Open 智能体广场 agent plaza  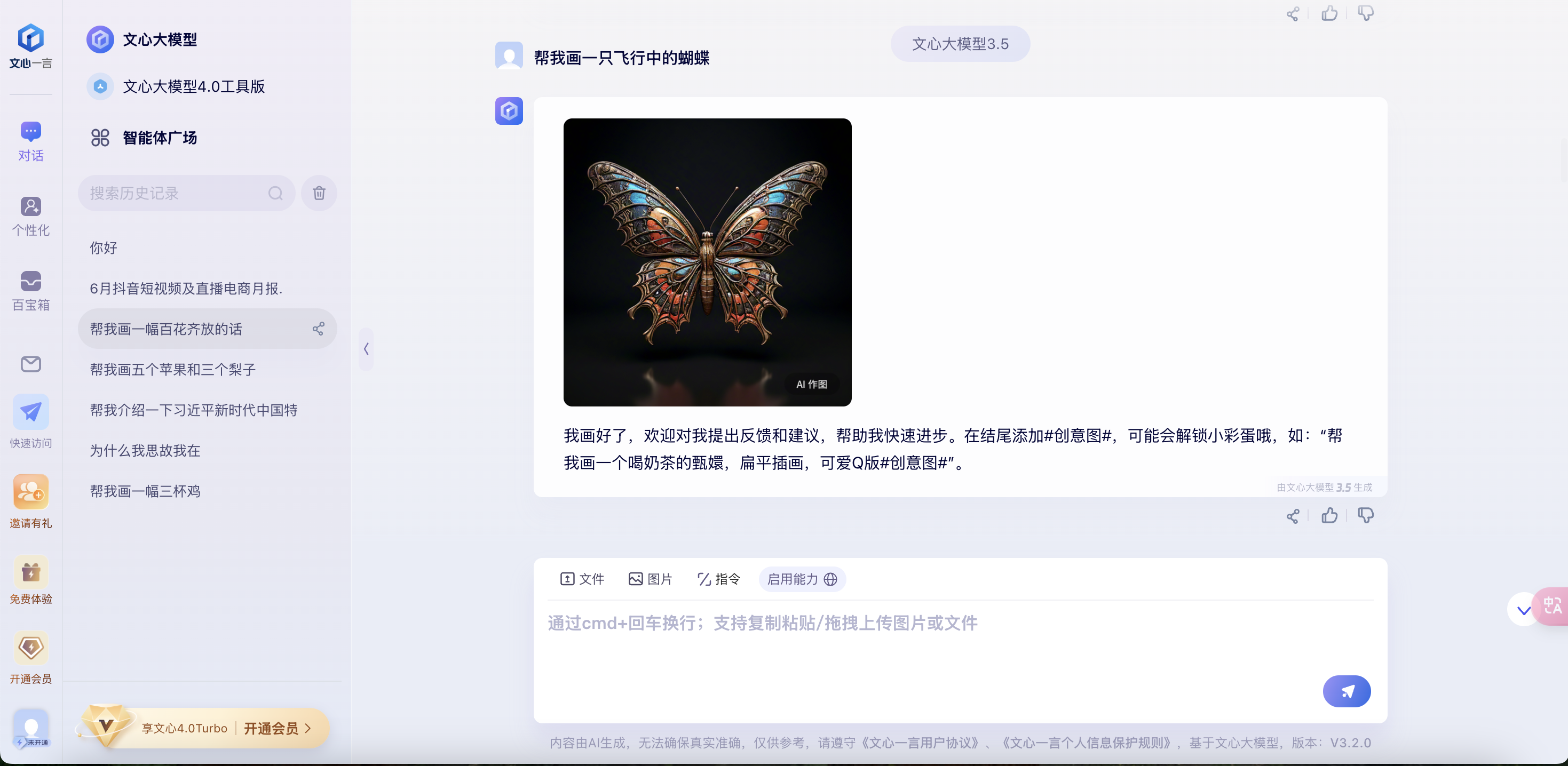coord(160,138)
